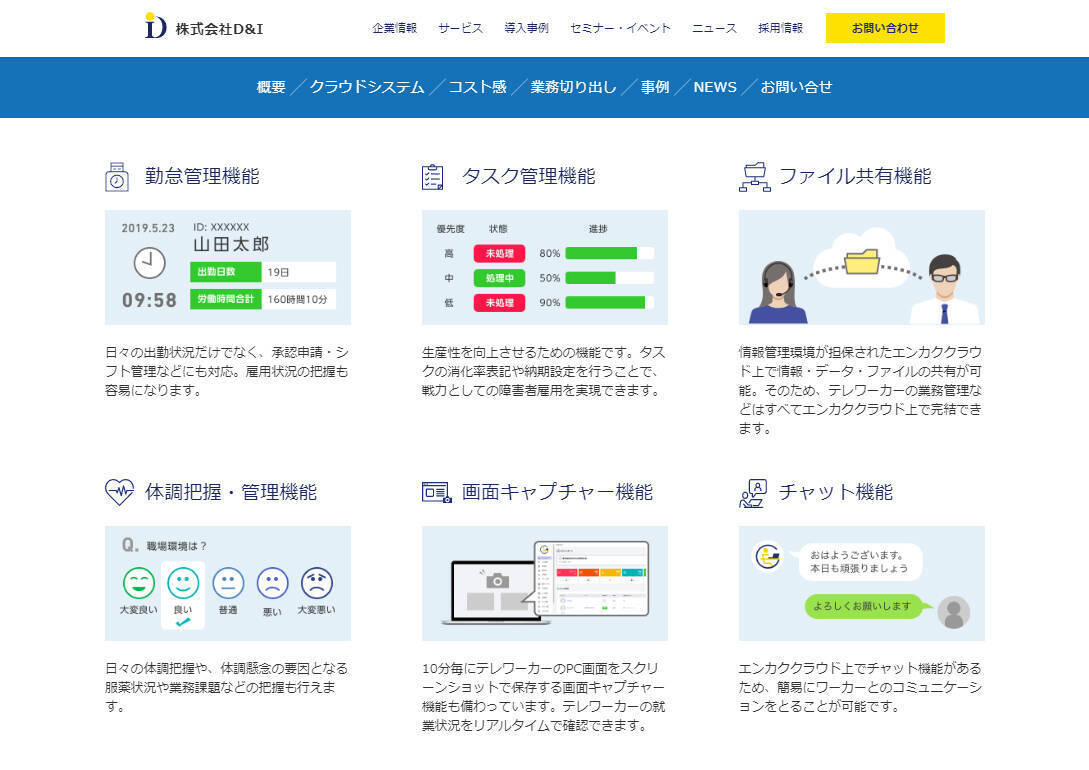
Task: Click the chat function icon
Action: click(752, 493)
